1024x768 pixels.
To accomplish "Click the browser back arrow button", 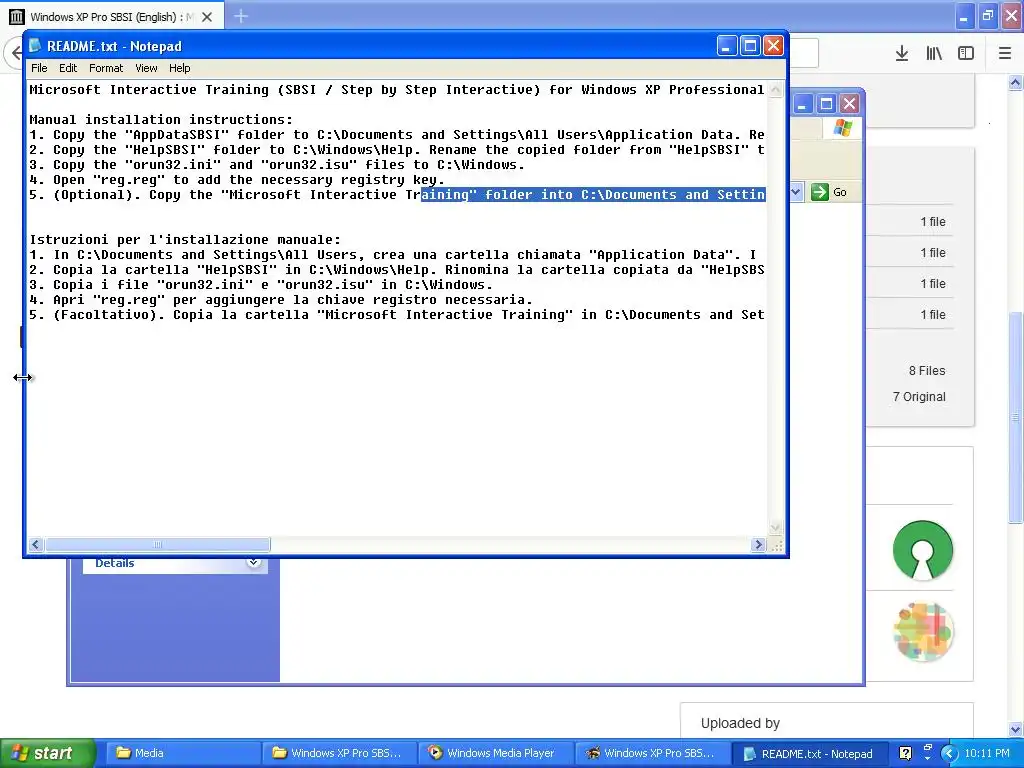I will click(x=14, y=54).
